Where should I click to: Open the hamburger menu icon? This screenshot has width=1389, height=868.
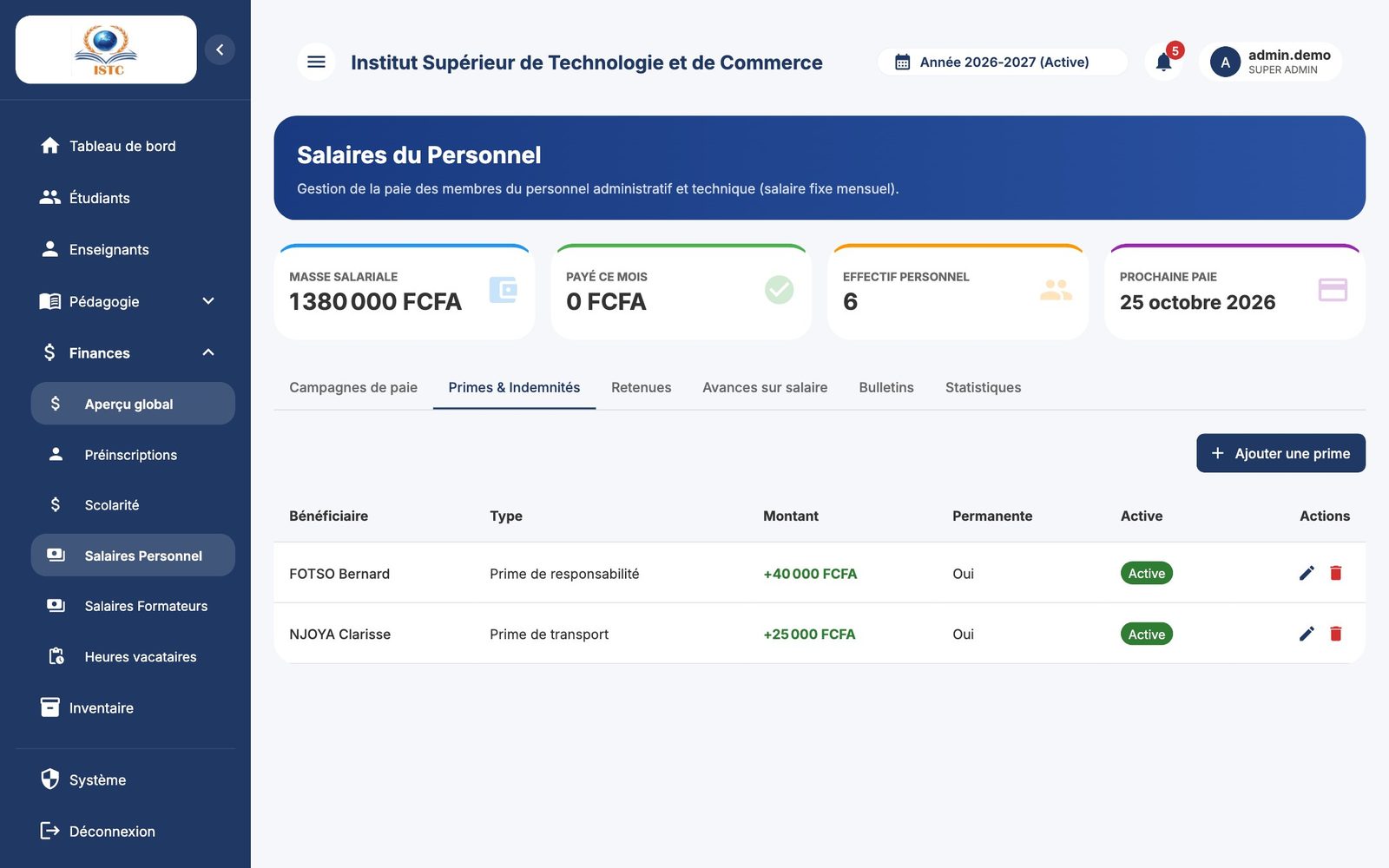click(x=316, y=62)
